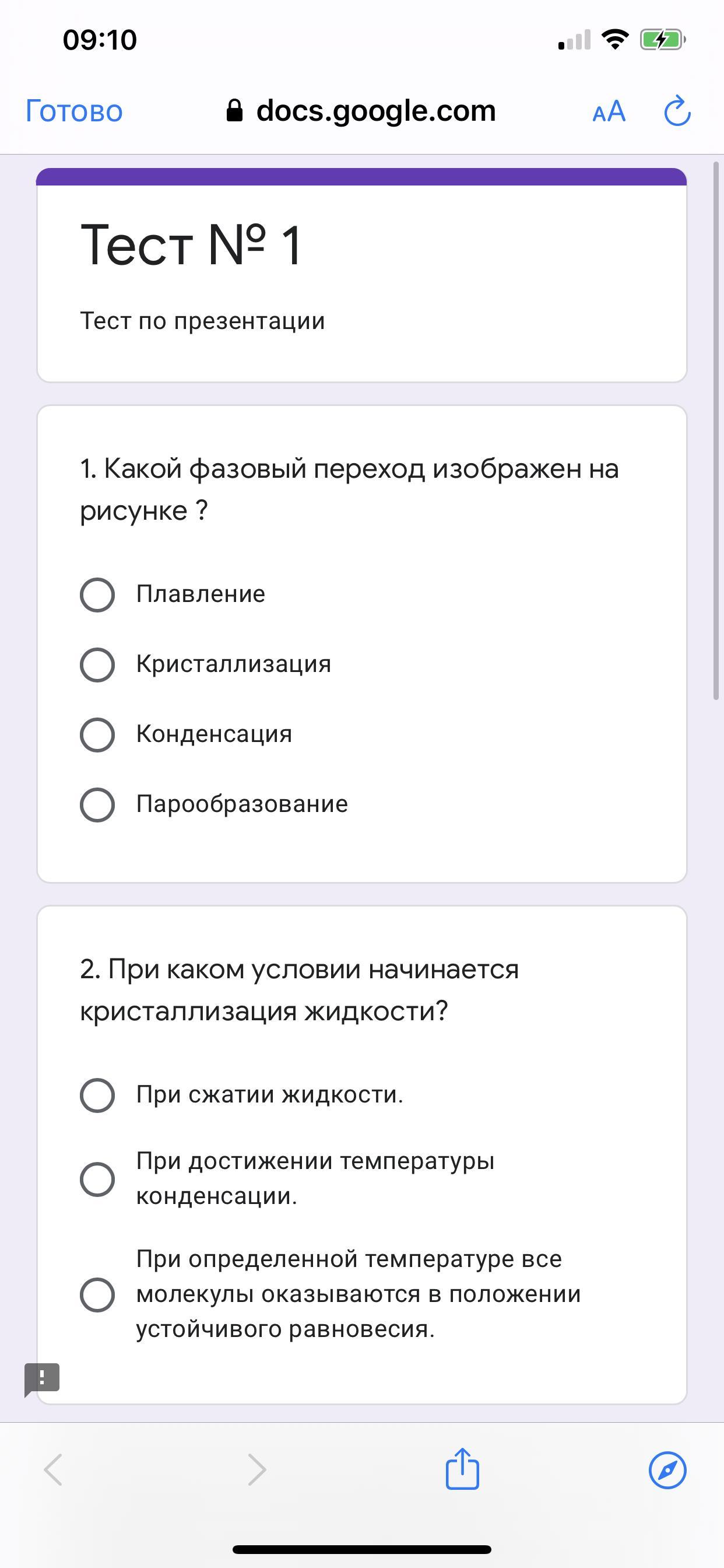724x1568 pixels.
Task: Tap the browser forward arrow
Action: (x=257, y=1470)
